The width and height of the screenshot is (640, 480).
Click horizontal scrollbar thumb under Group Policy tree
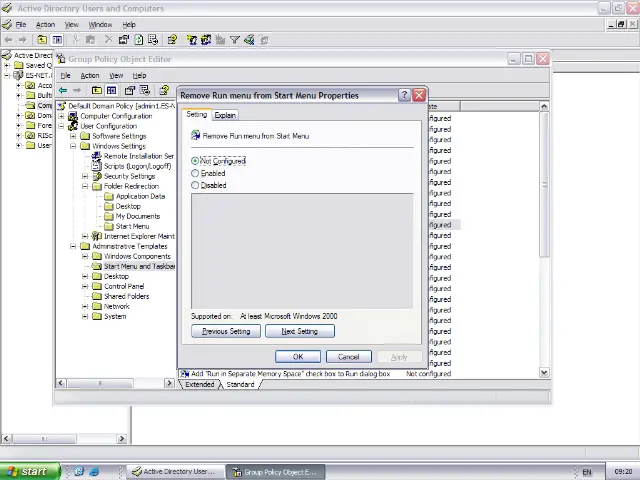100,383
